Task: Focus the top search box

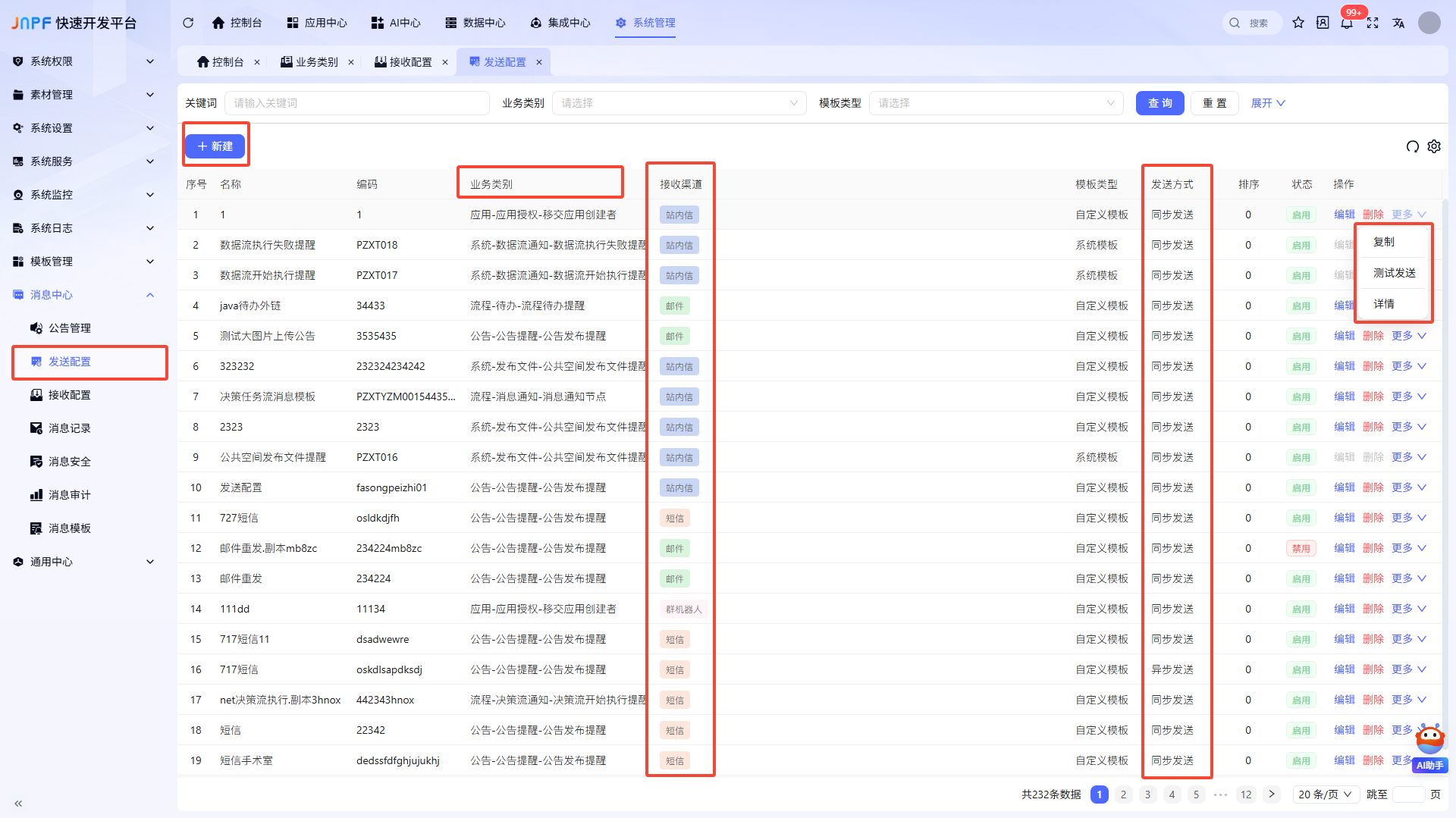Action: [x=1253, y=23]
